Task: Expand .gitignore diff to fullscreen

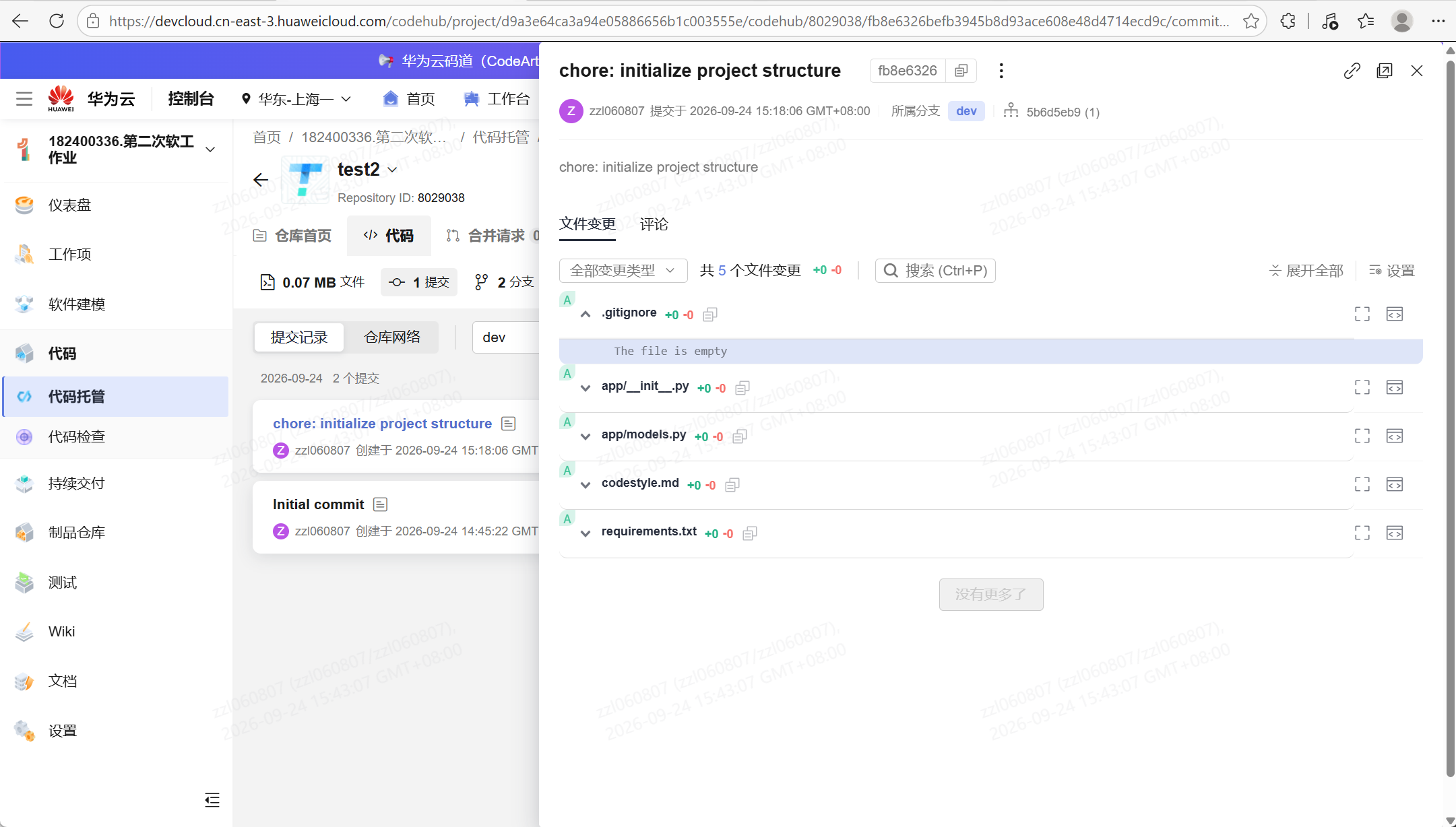Action: (1362, 314)
